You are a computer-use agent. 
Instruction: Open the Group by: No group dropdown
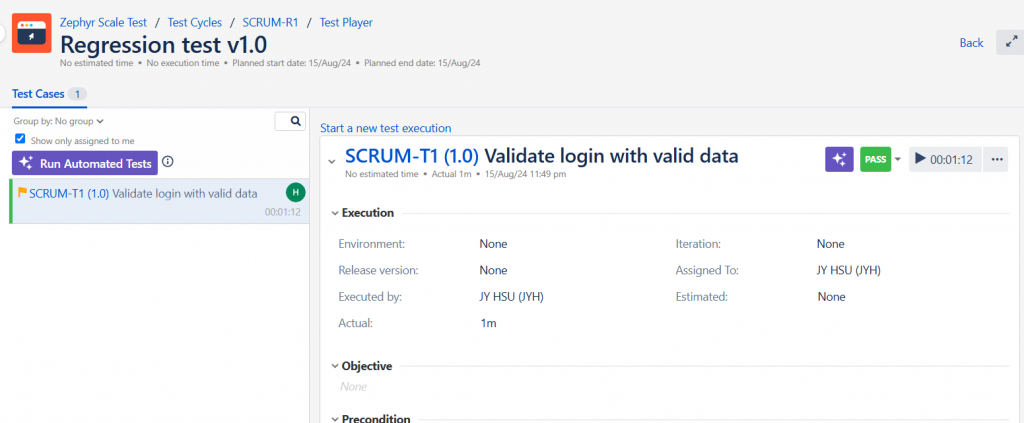59,121
